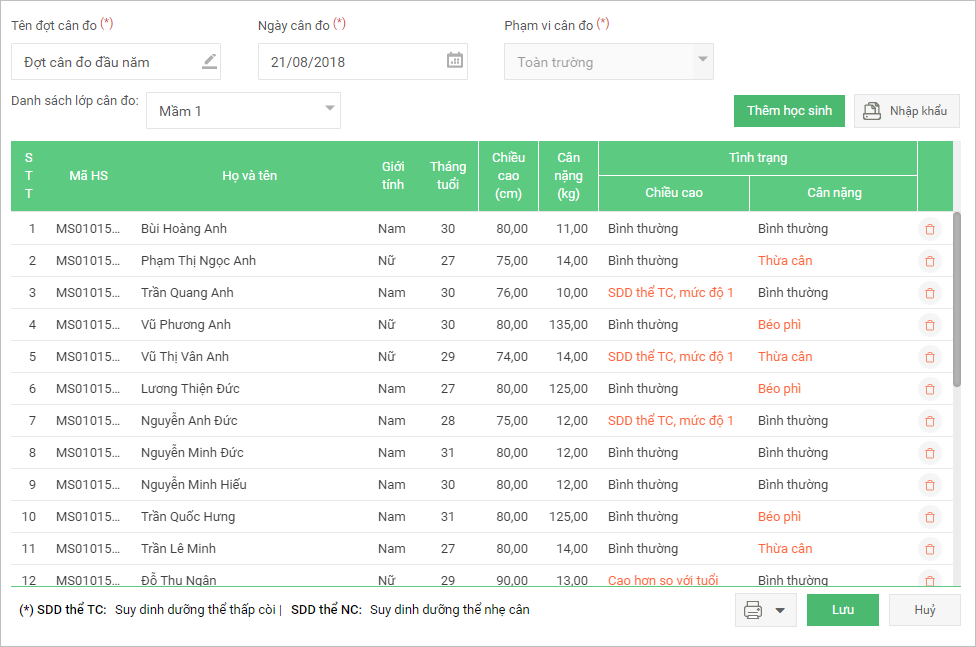Screen dimensions: 976x647
Task: Click Thêm học sinh button
Action: [x=789, y=111]
